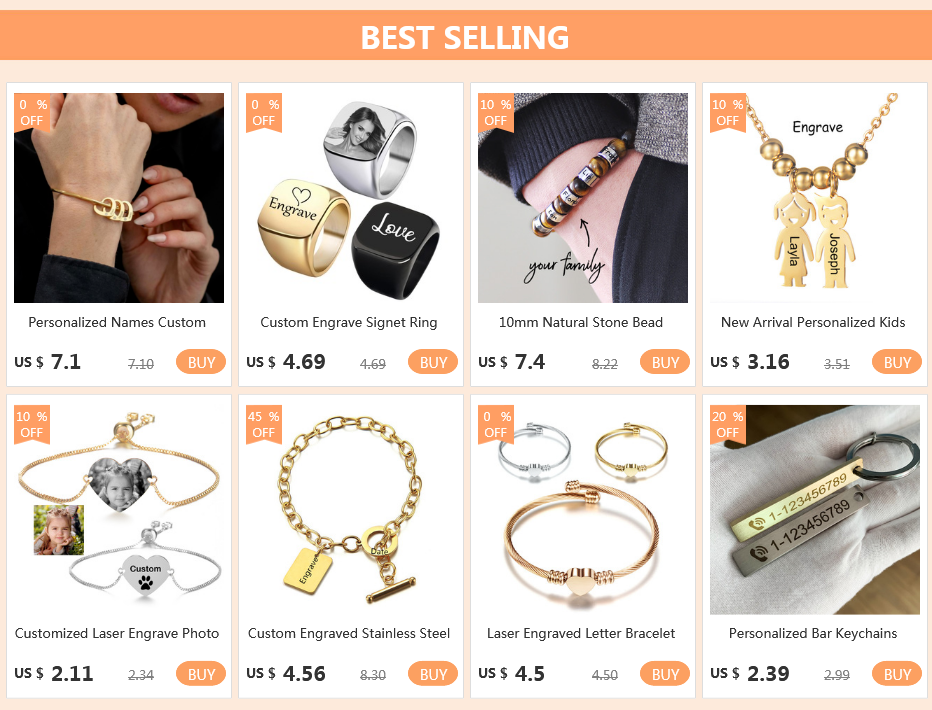The image size is (932, 710).
Task: Select the 20% OFF badge on the keychains
Action: point(728,424)
